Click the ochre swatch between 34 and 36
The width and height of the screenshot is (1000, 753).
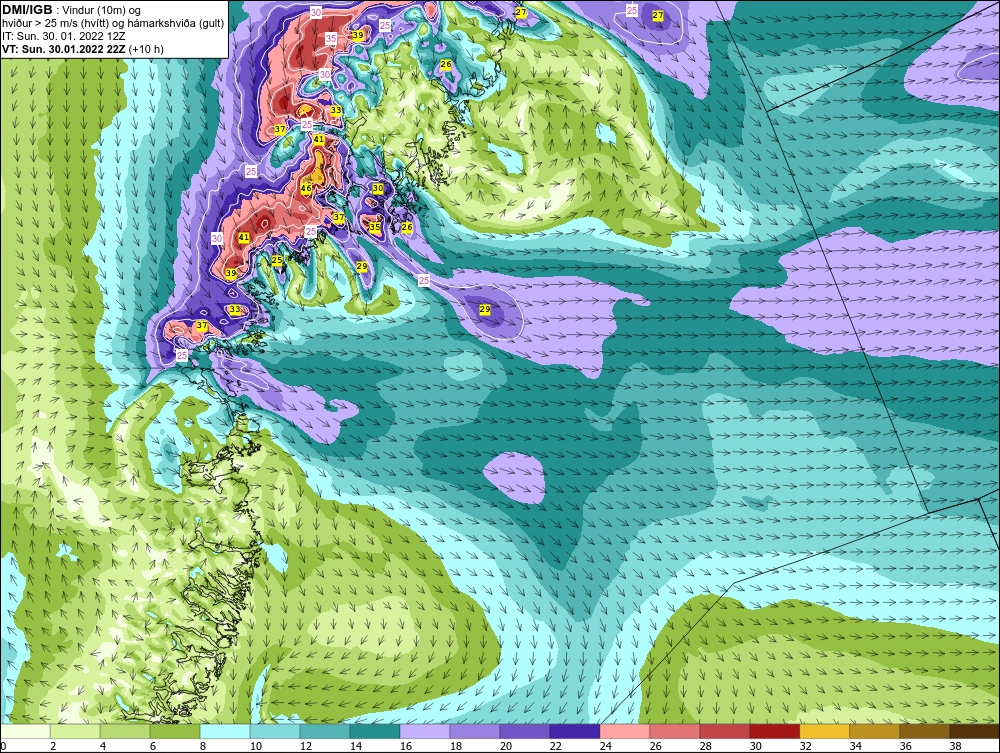coord(874,731)
